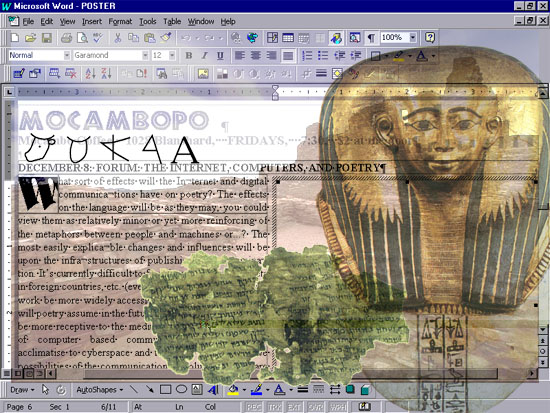Show the Web toolbar
Viewport: 550px width, 413px height.
pos(252,38)
